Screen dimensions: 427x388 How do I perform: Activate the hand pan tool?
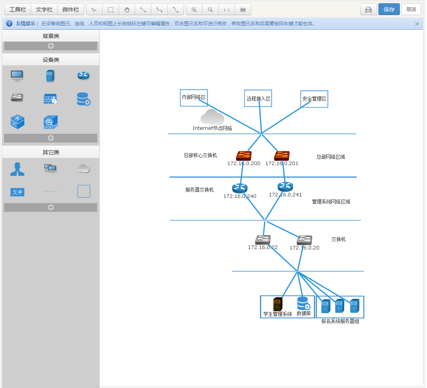coord(127,10)
